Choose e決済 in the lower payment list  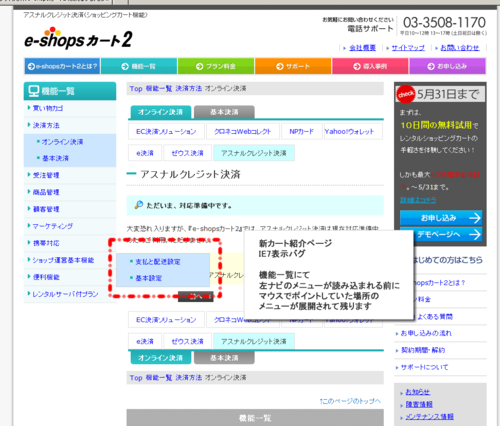click(x=145, y=341)
